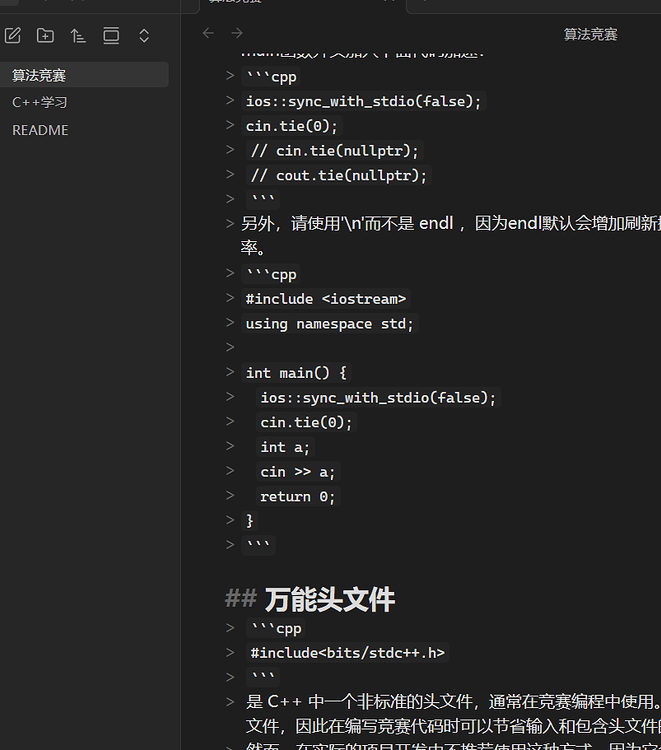Viewport: 661px width, 750px height.
Task: Create a new folder in file explorer
Action: point(45,35)
